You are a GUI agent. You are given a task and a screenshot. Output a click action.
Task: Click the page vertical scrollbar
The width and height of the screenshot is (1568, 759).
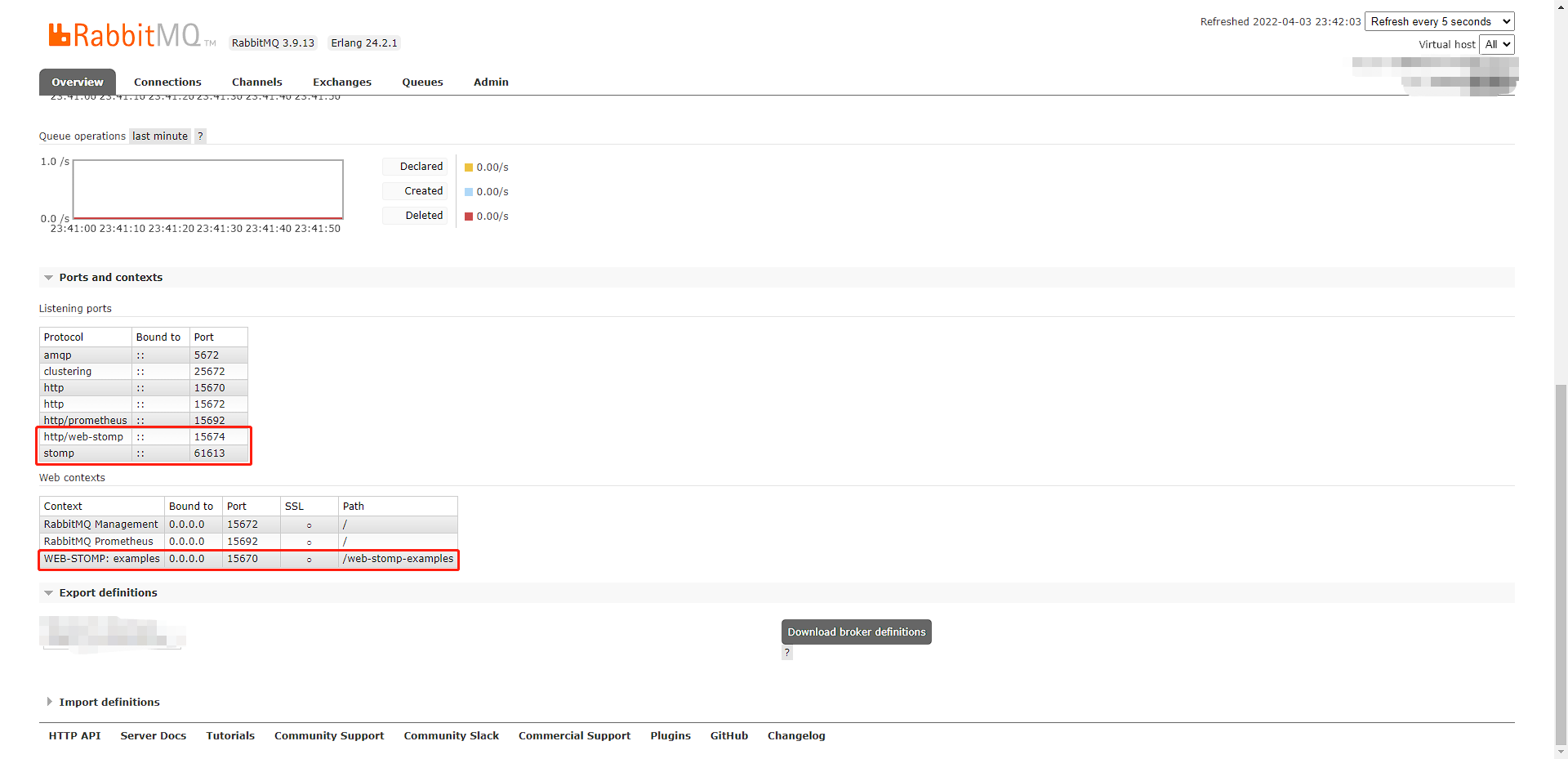1561,564
